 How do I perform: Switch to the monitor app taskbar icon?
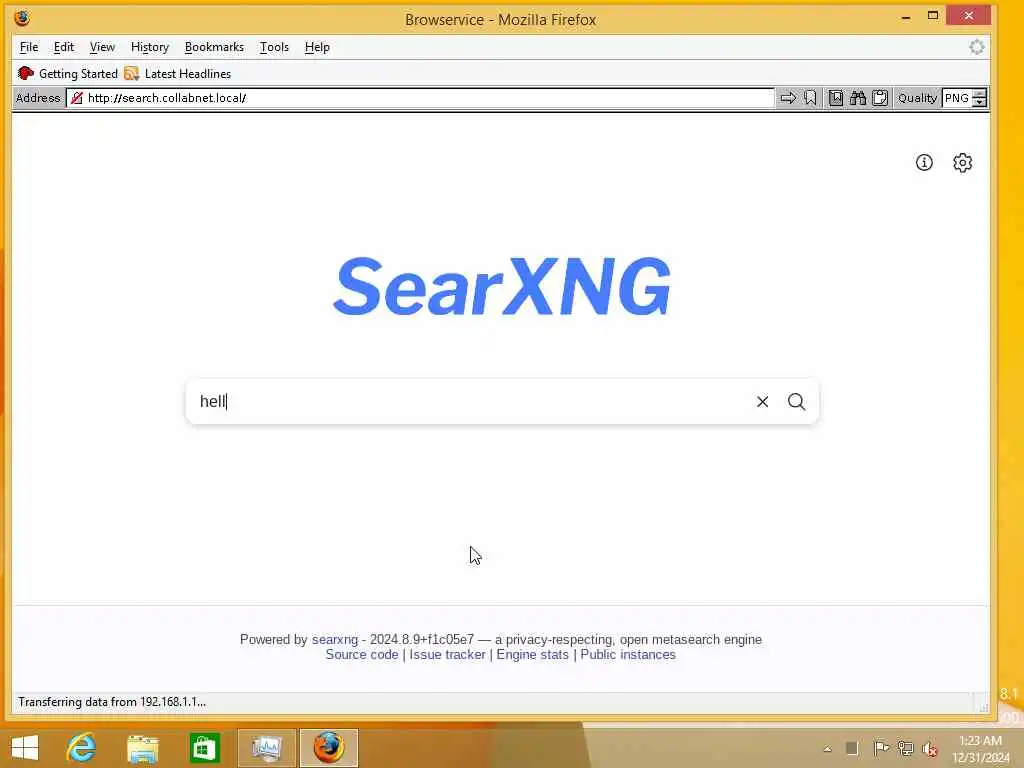coord(266,748)
